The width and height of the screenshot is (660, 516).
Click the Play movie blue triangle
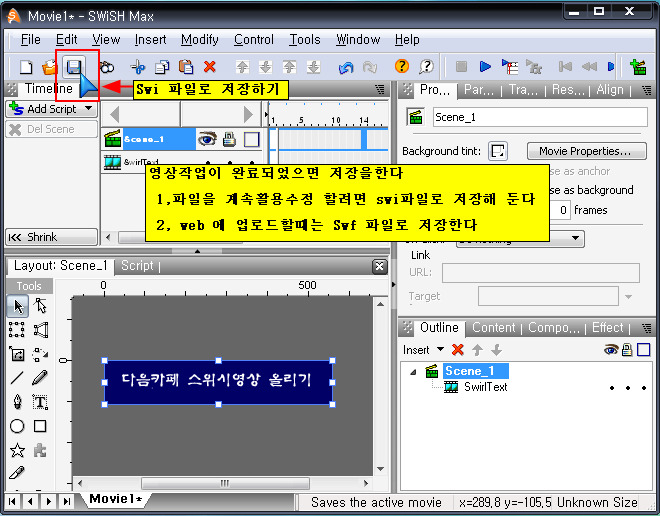[x=485, y=66]
